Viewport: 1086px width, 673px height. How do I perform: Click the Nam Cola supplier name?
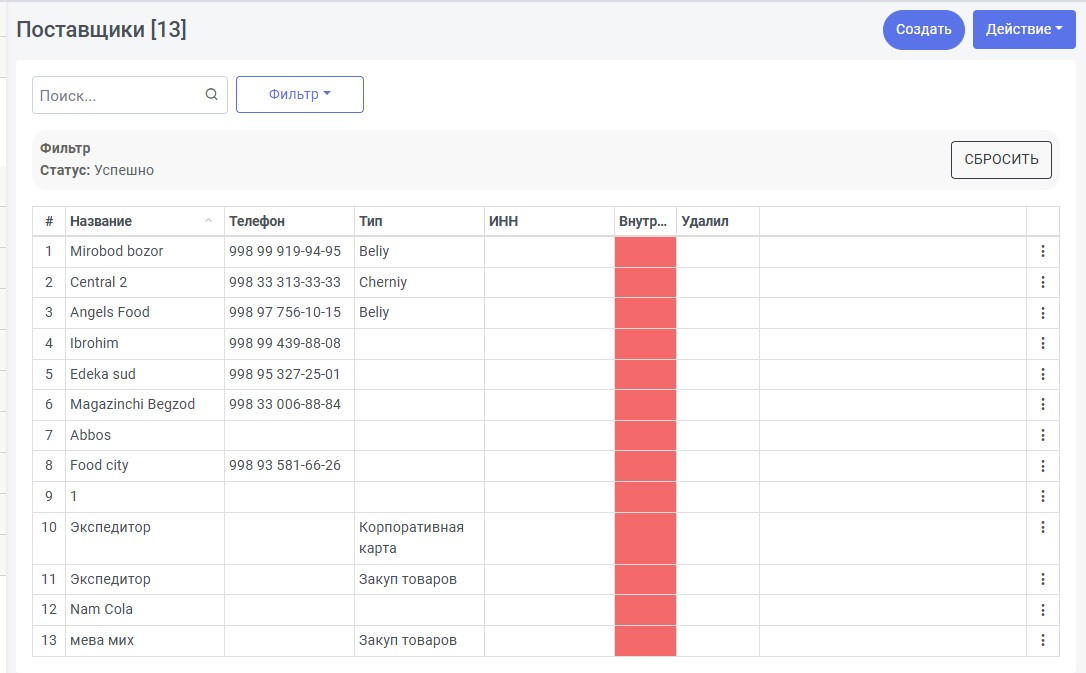coord(101,609)
